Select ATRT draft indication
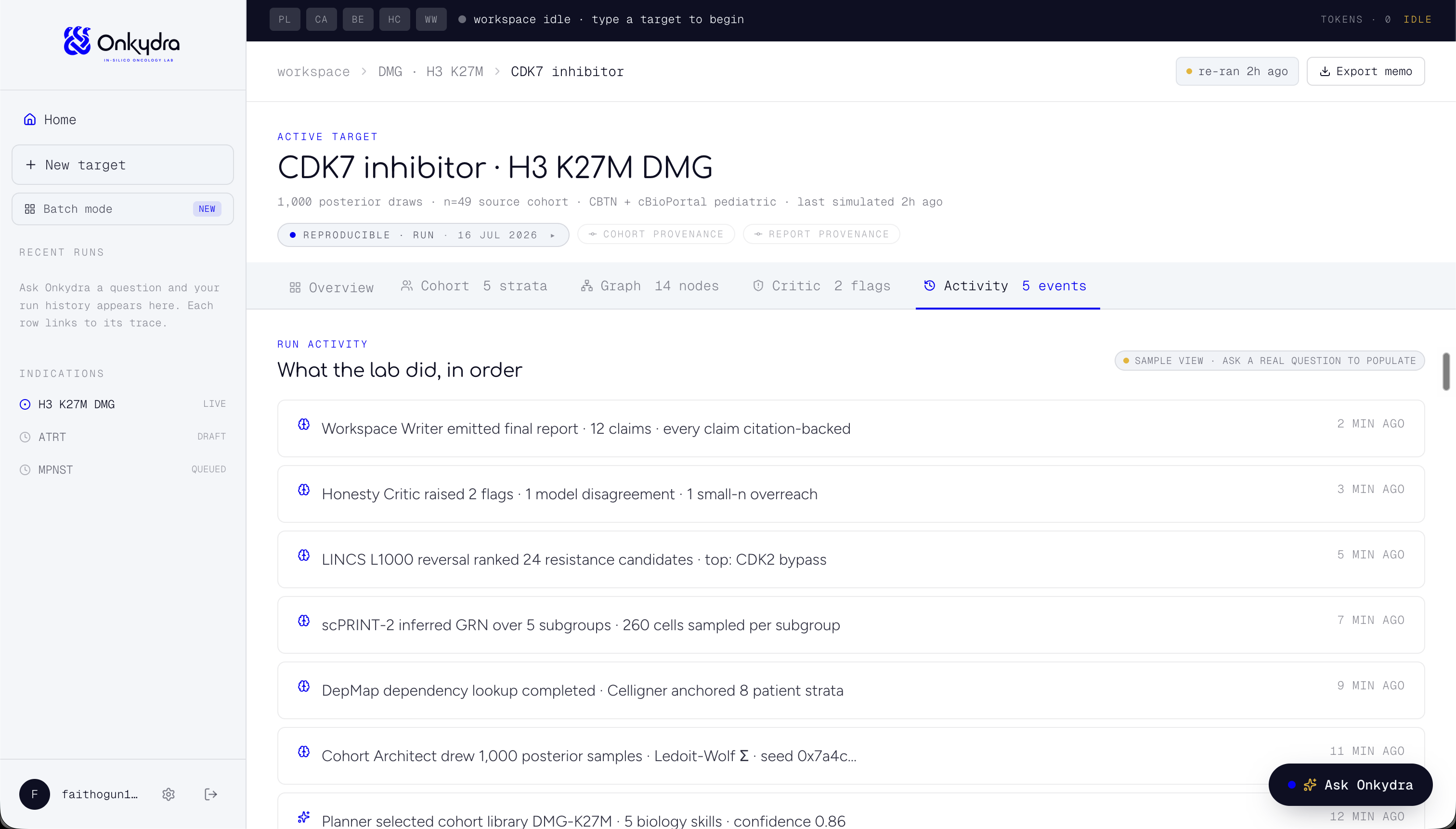1456x829 pixels. 122,437
